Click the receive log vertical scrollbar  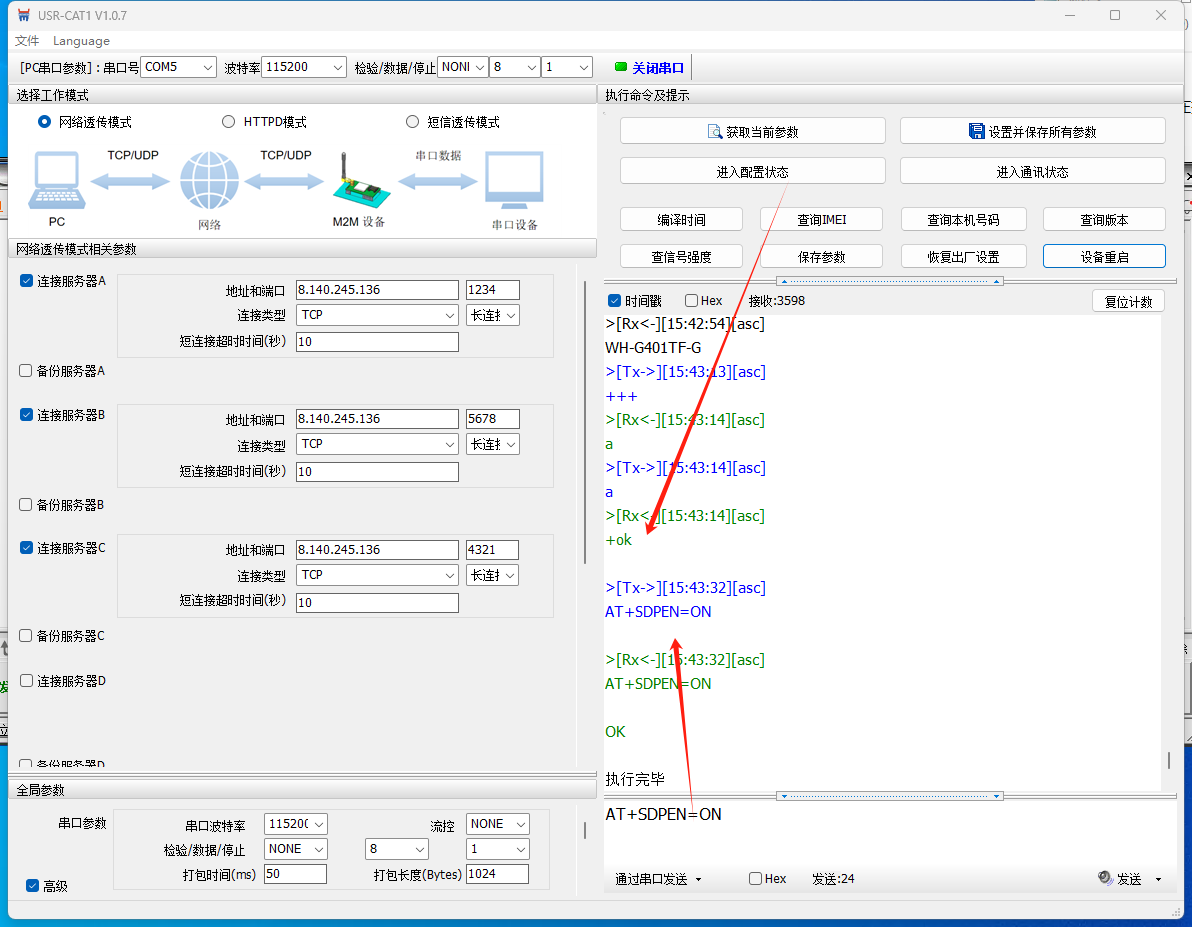pyautogui.click(x=1168, y=760)
